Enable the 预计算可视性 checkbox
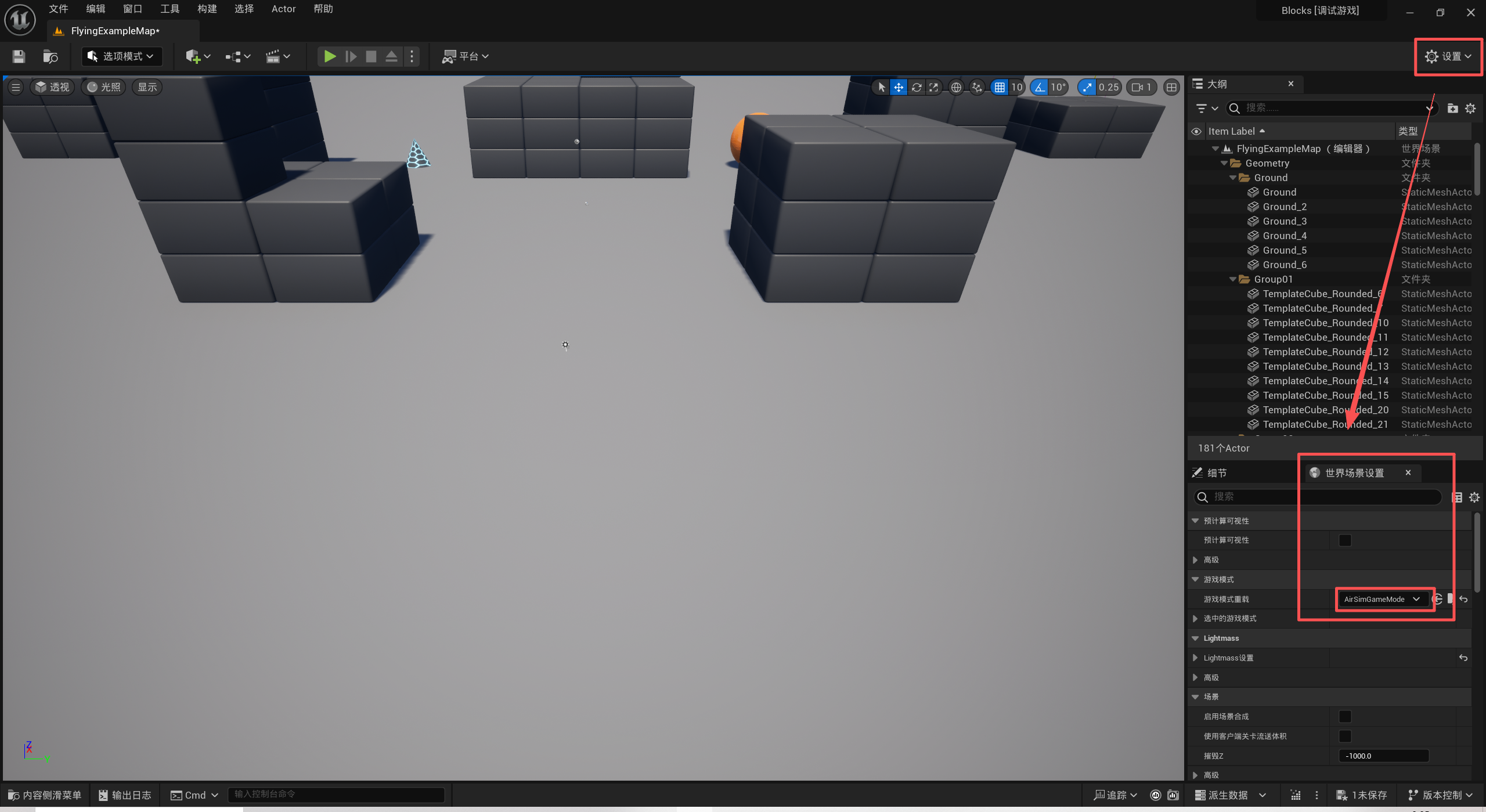1486x812 pixels. (x=1344, y=540)
